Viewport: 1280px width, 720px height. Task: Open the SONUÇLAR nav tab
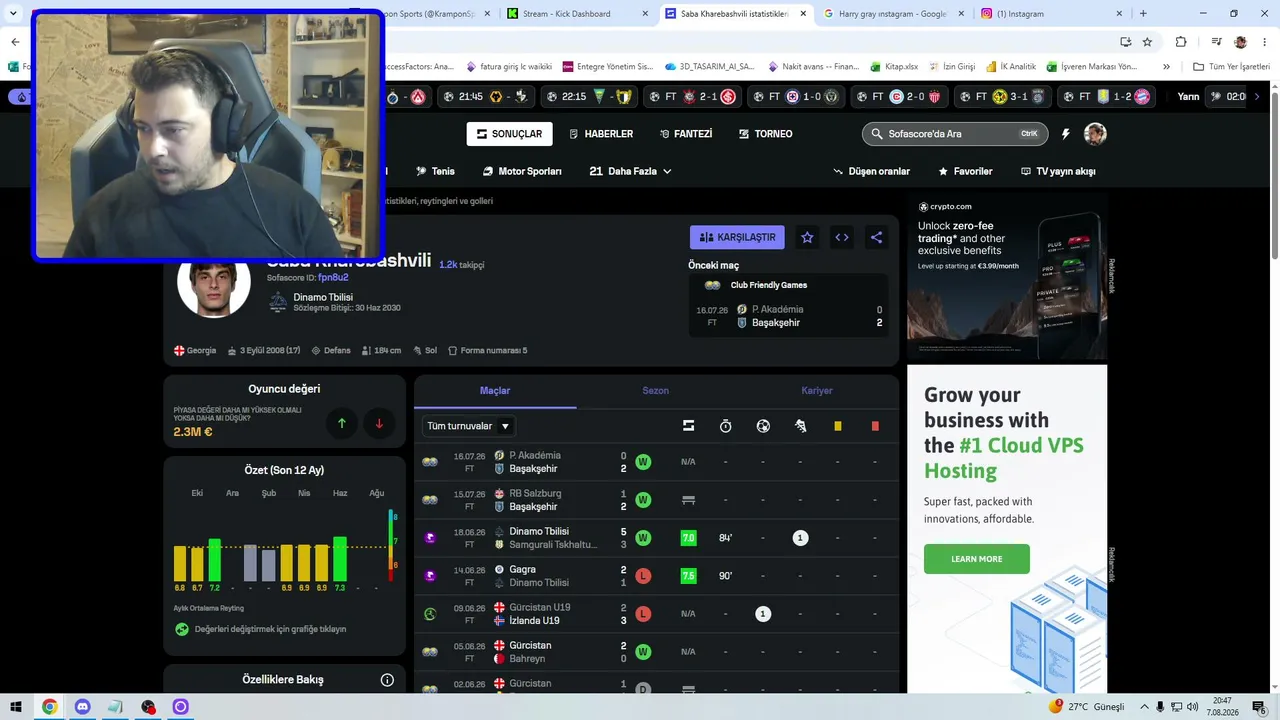[x=509, y=134]
